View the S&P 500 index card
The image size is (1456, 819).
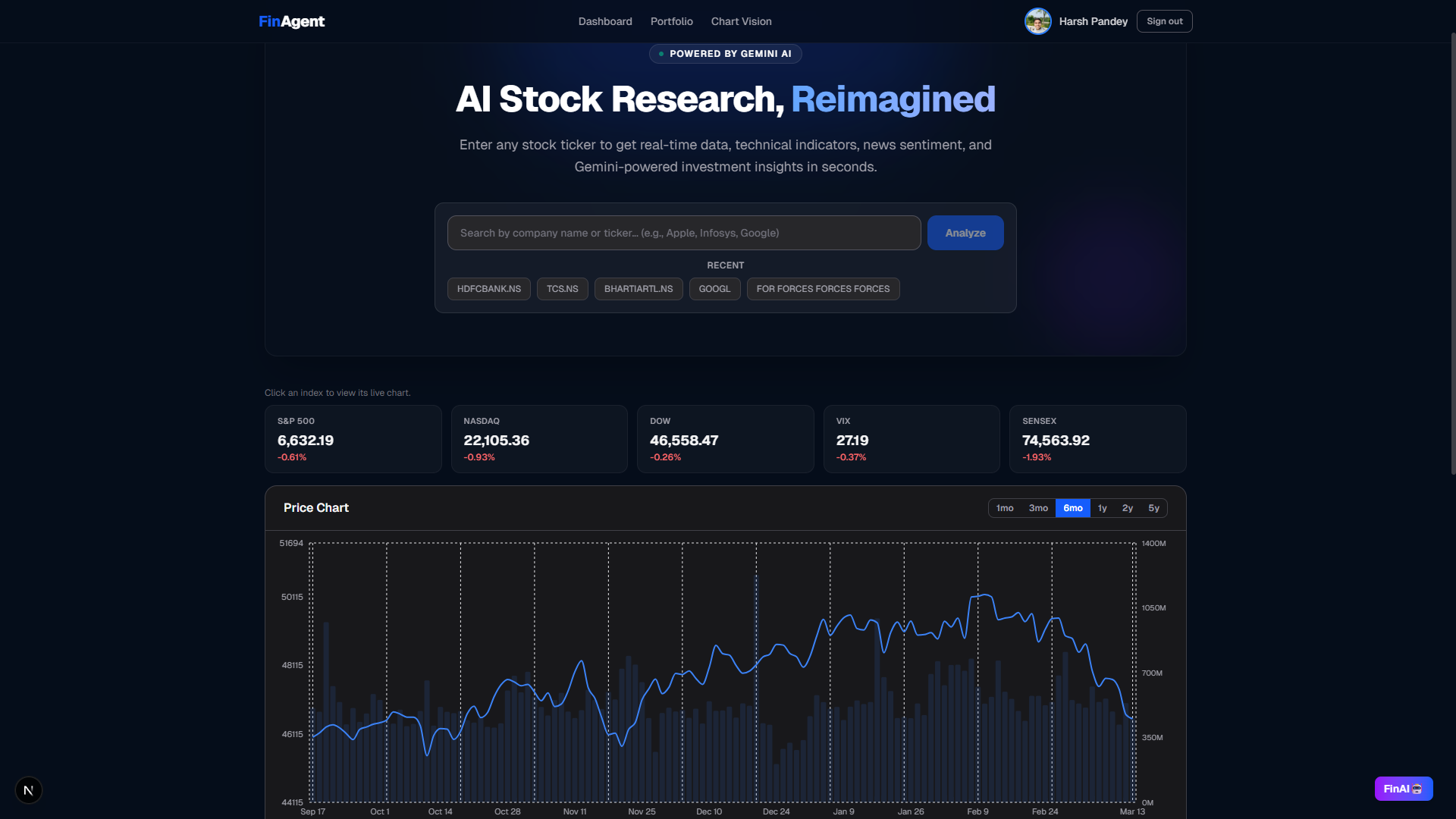click(x=353, y=439)
